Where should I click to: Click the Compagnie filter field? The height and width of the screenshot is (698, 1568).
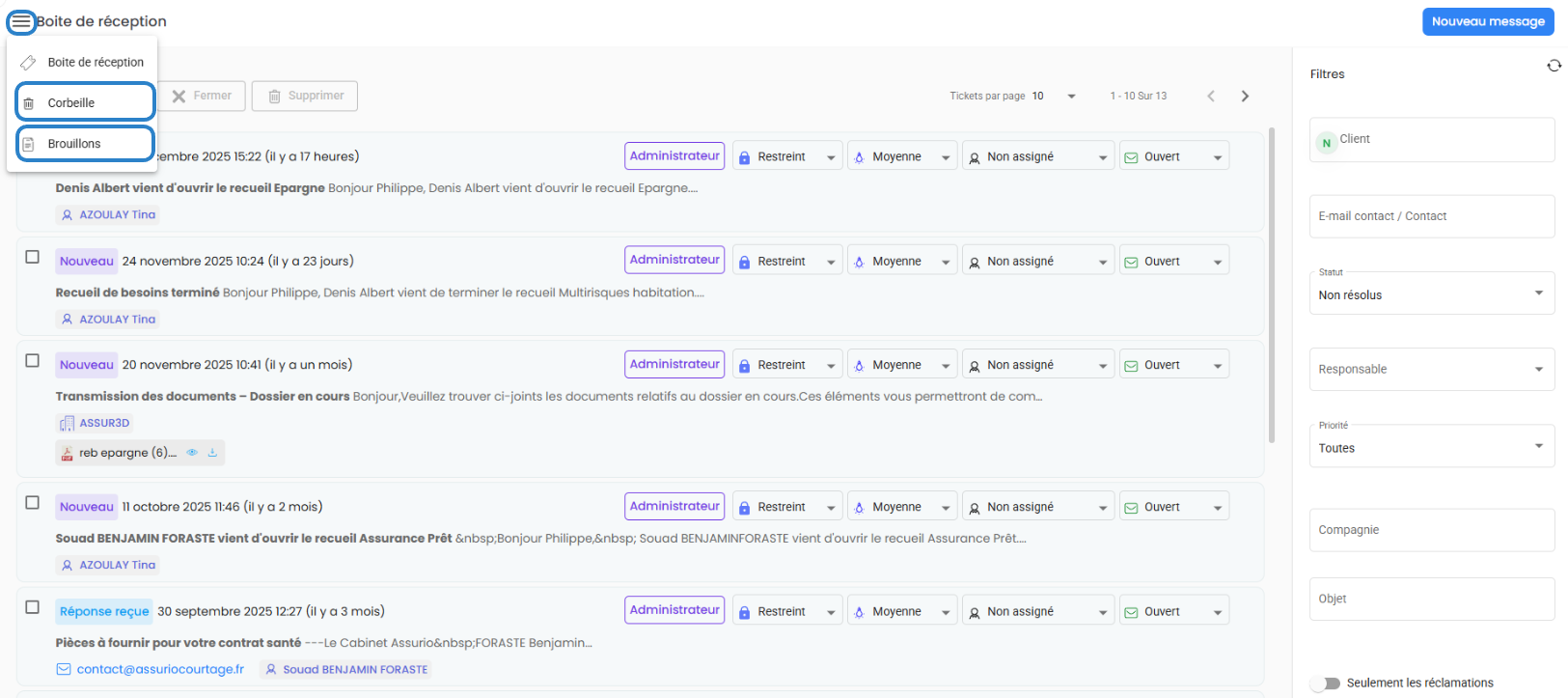(x=1432, y=530)
